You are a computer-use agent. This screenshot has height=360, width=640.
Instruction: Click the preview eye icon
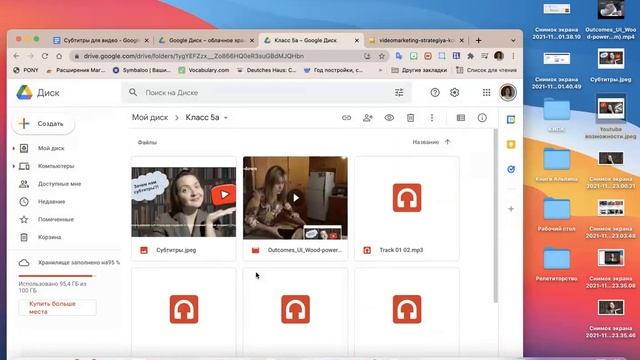click(x=389, y=118)
